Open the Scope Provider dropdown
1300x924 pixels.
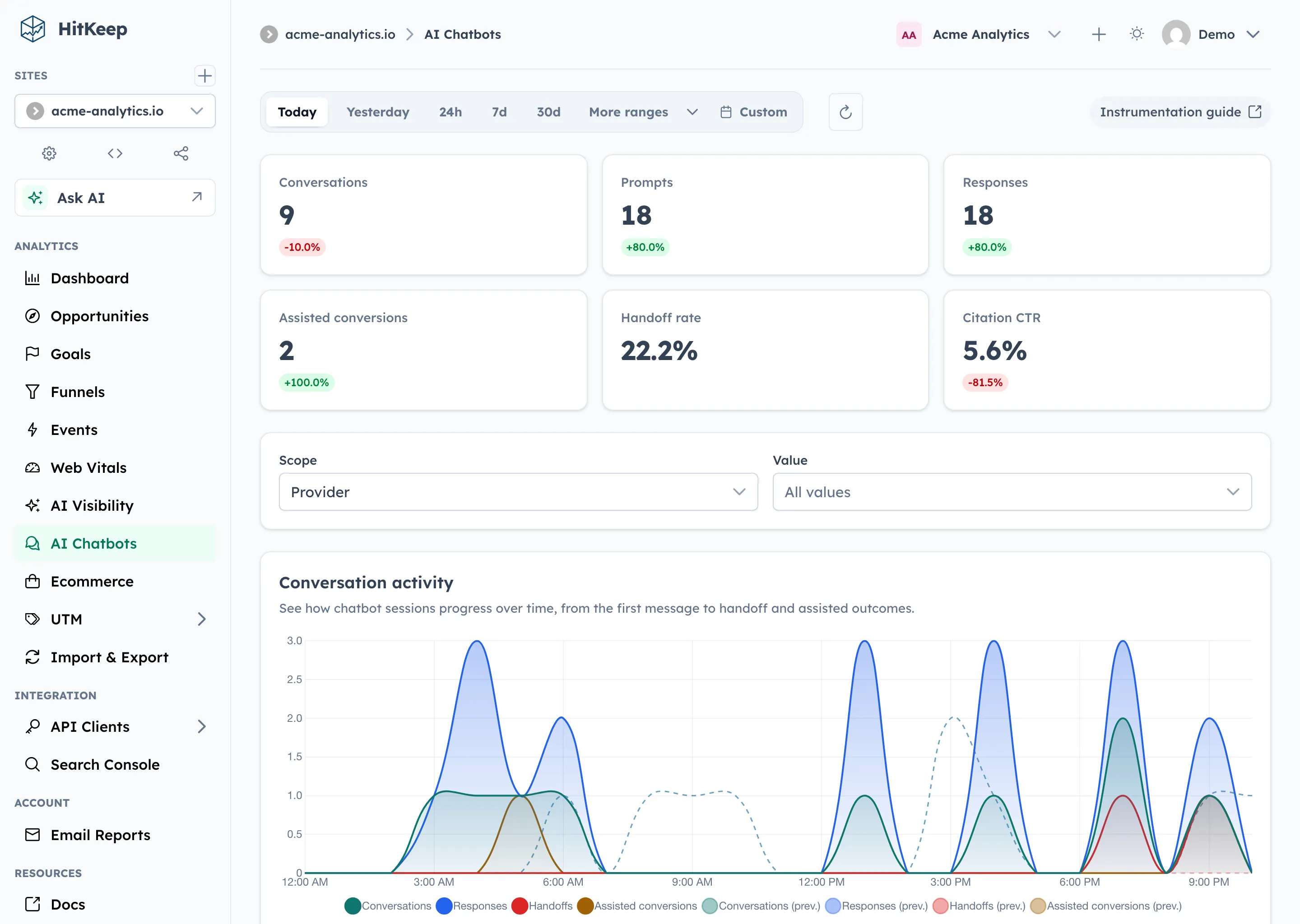518,492
